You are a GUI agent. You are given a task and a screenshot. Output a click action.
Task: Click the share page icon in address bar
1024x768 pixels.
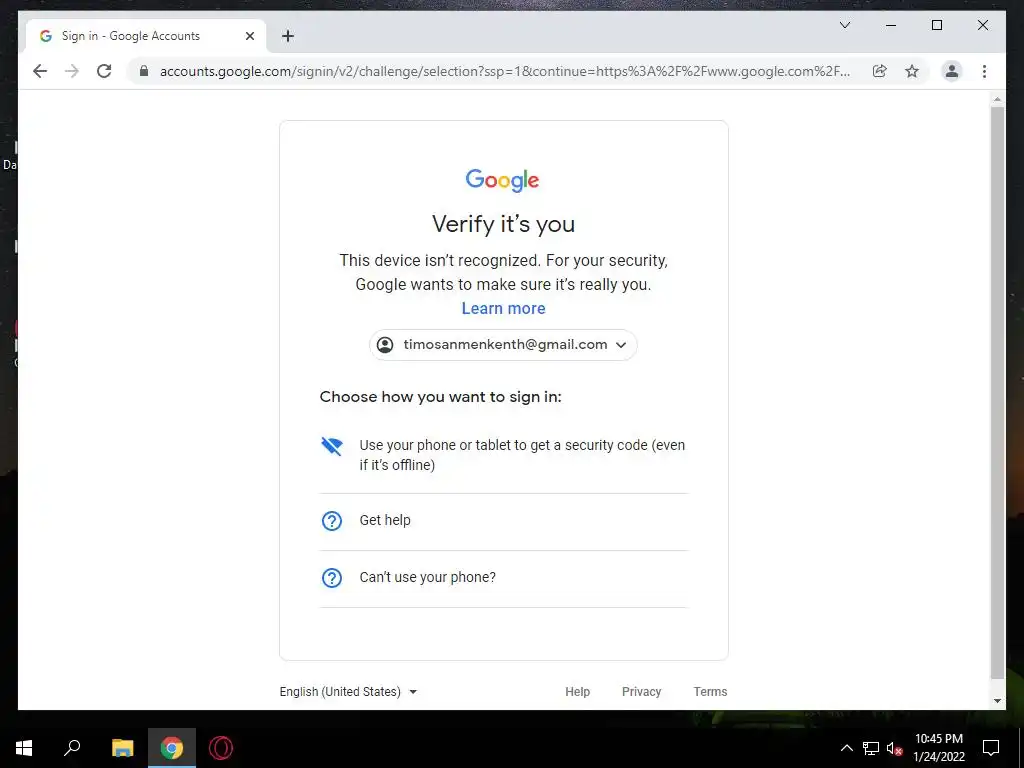coord(880,71)
